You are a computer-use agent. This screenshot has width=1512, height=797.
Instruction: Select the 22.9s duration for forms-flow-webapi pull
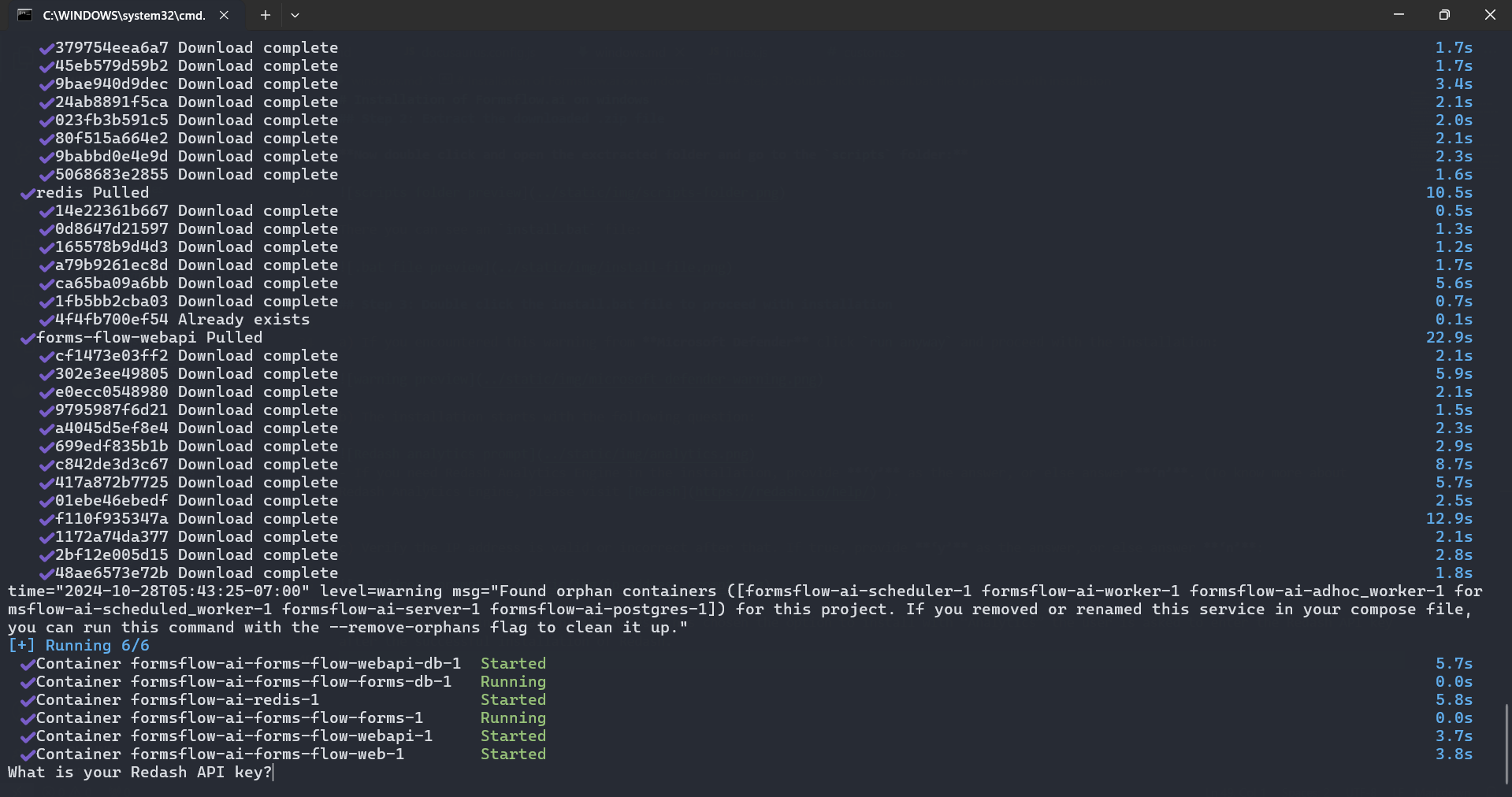point(1450,337)
